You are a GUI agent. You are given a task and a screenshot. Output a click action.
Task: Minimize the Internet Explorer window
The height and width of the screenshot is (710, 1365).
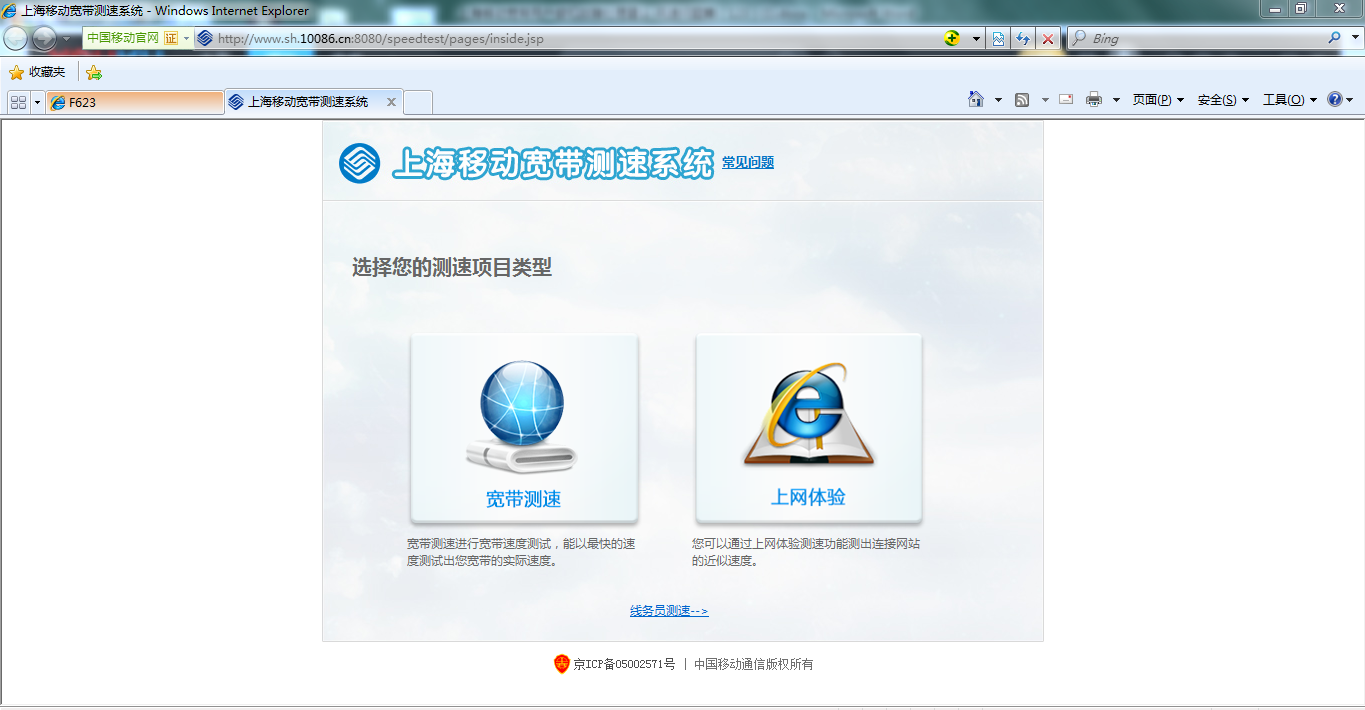pos(1275,9)
